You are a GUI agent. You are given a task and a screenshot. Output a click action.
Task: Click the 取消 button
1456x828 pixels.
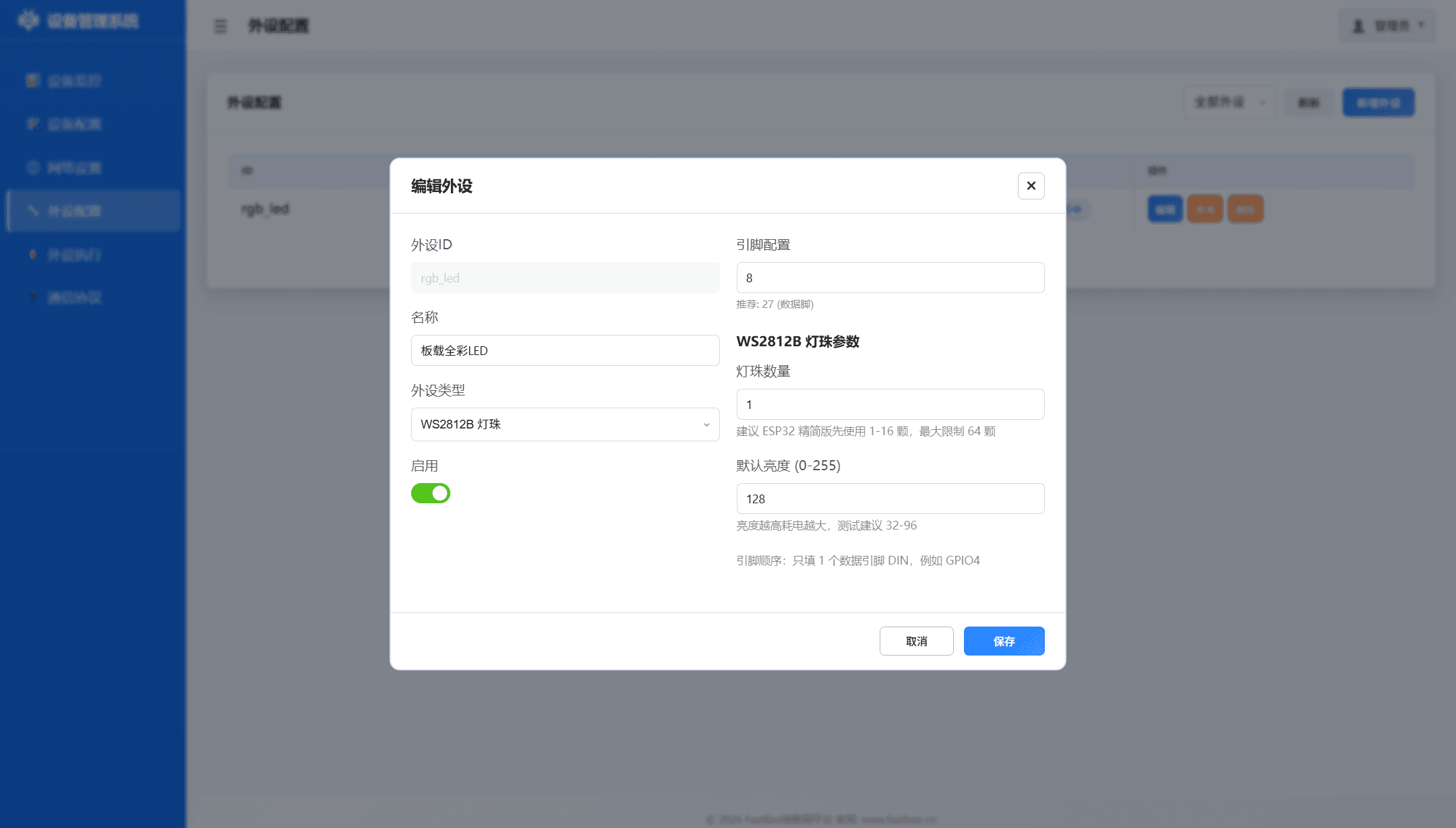[x=916, y=641]
